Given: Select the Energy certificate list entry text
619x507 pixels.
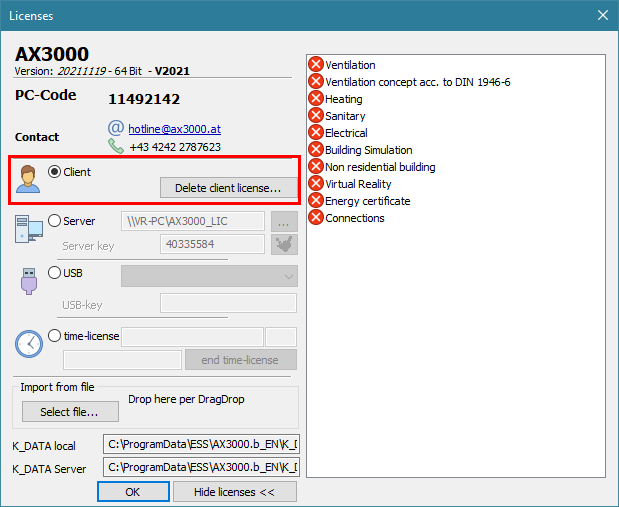Looking at the screenshot, I should pos(368,201).
